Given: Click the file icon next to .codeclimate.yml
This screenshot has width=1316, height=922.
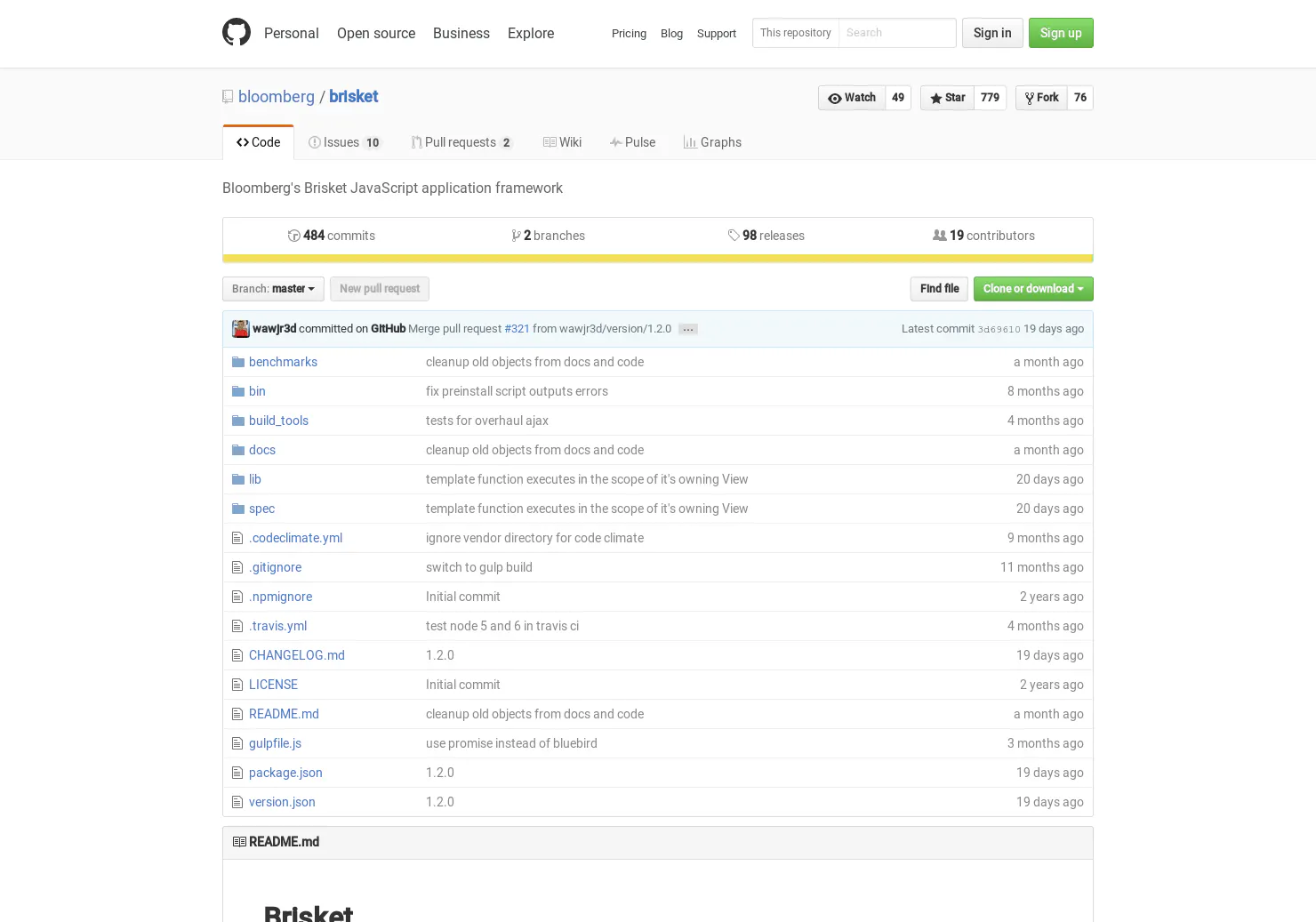Looking at the screenshot, I should point(237,538).
